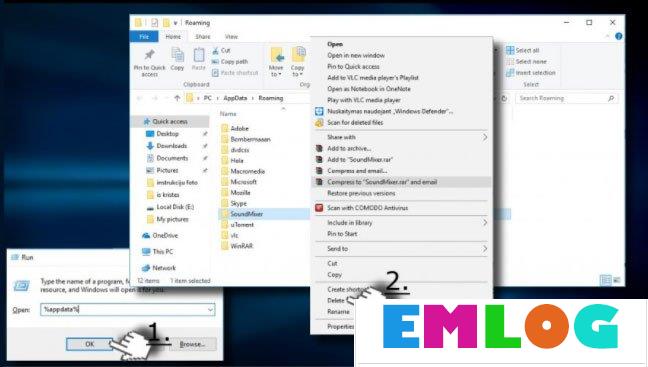
Task: Click the Search Roaming field
Action: coord(566,98)
